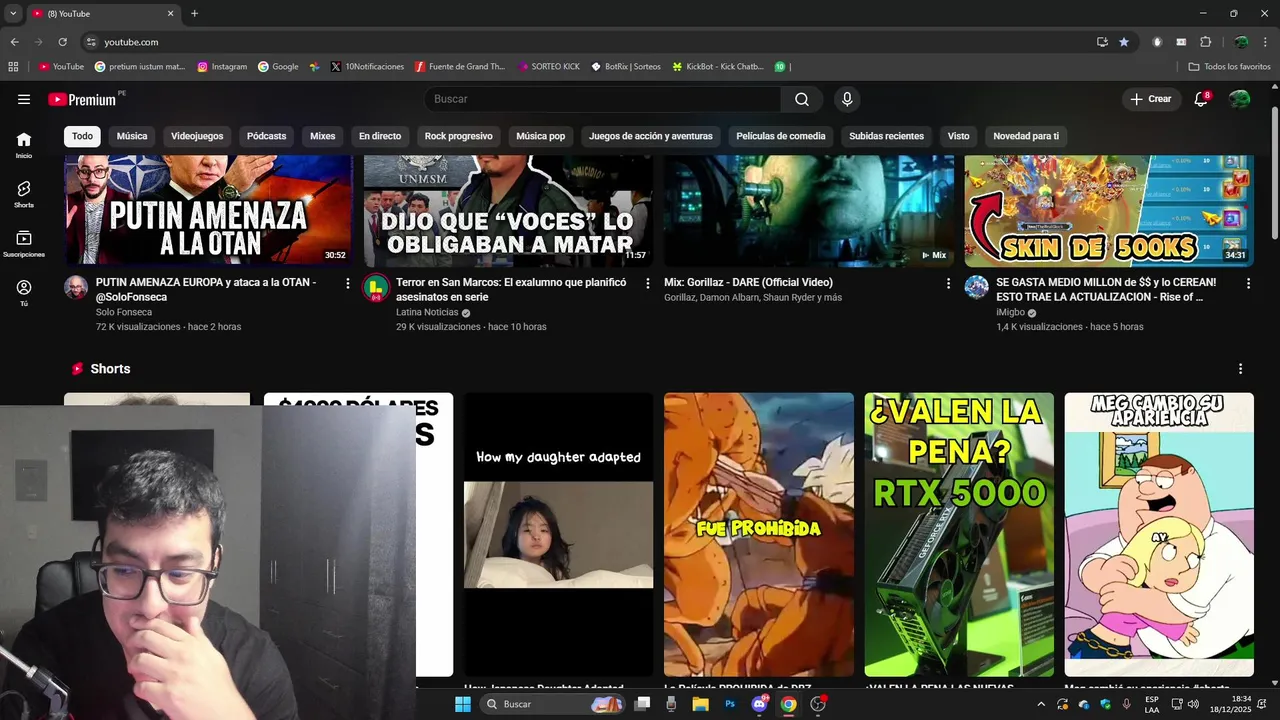1280x720 pixels.
Task: Open the ¿Valen la pena? RTX 5000 short
Action: click(959, 535)
